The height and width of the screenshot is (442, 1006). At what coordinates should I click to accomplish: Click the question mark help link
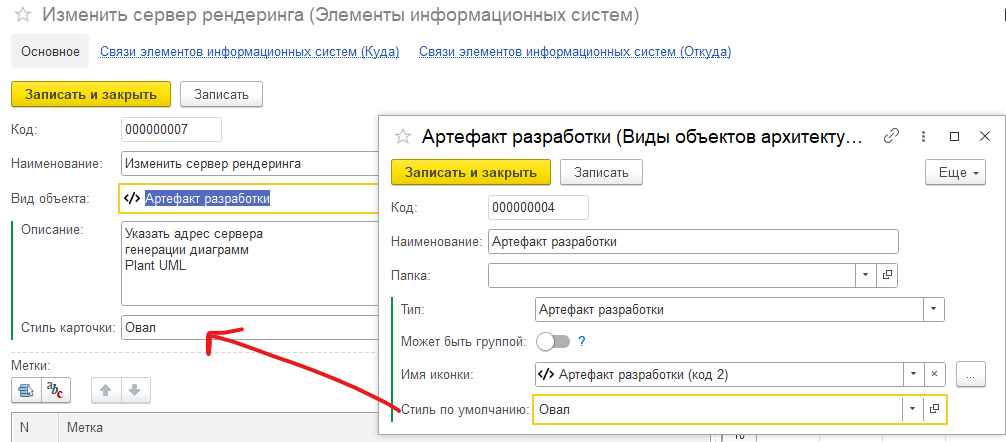[581, 341]
